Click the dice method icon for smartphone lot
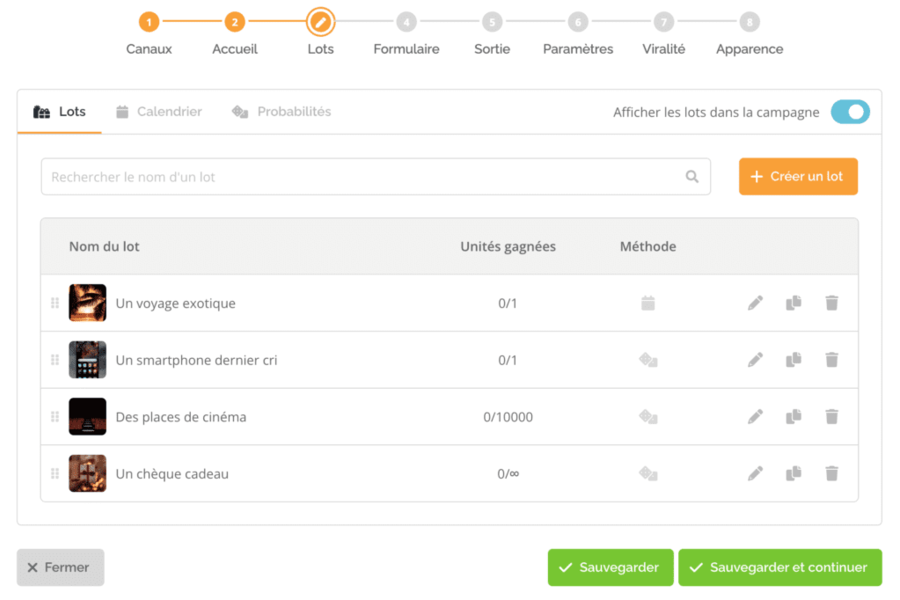This screenshot has height=600, width=900. [648, 359]
